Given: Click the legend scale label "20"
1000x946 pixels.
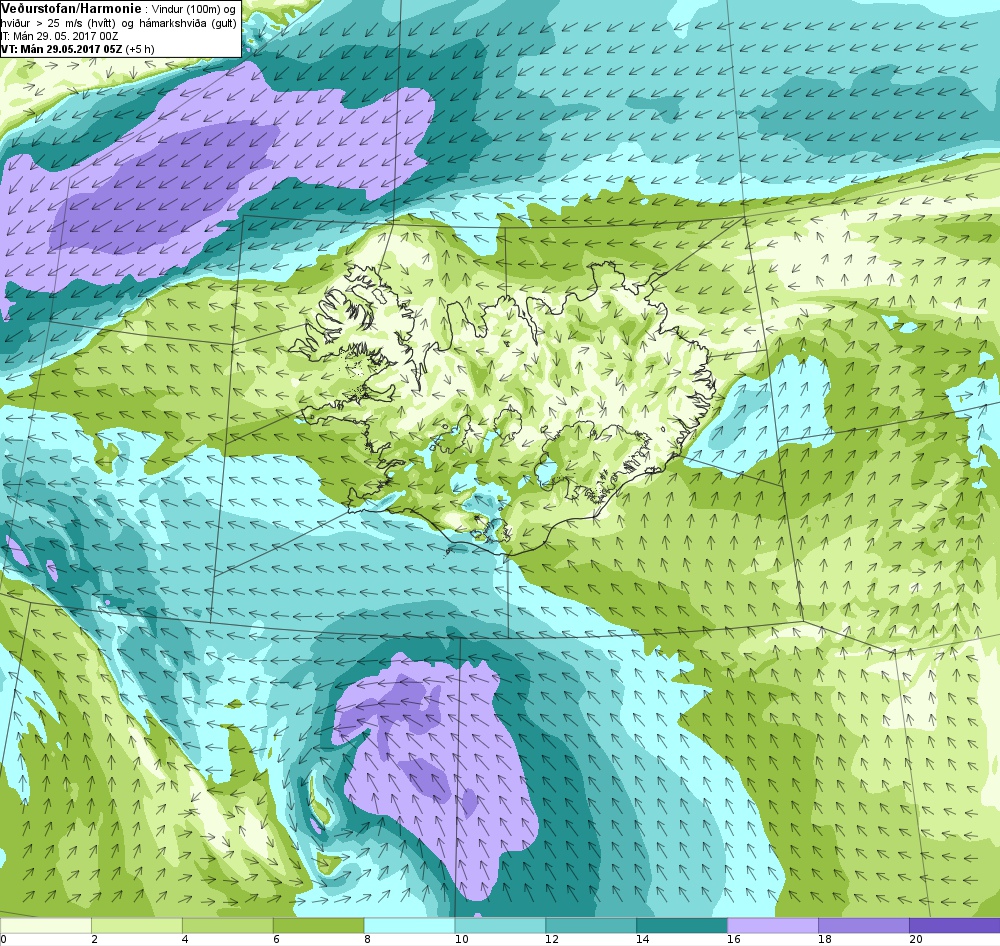Looking at the screenshot, I should click(916, 939).
